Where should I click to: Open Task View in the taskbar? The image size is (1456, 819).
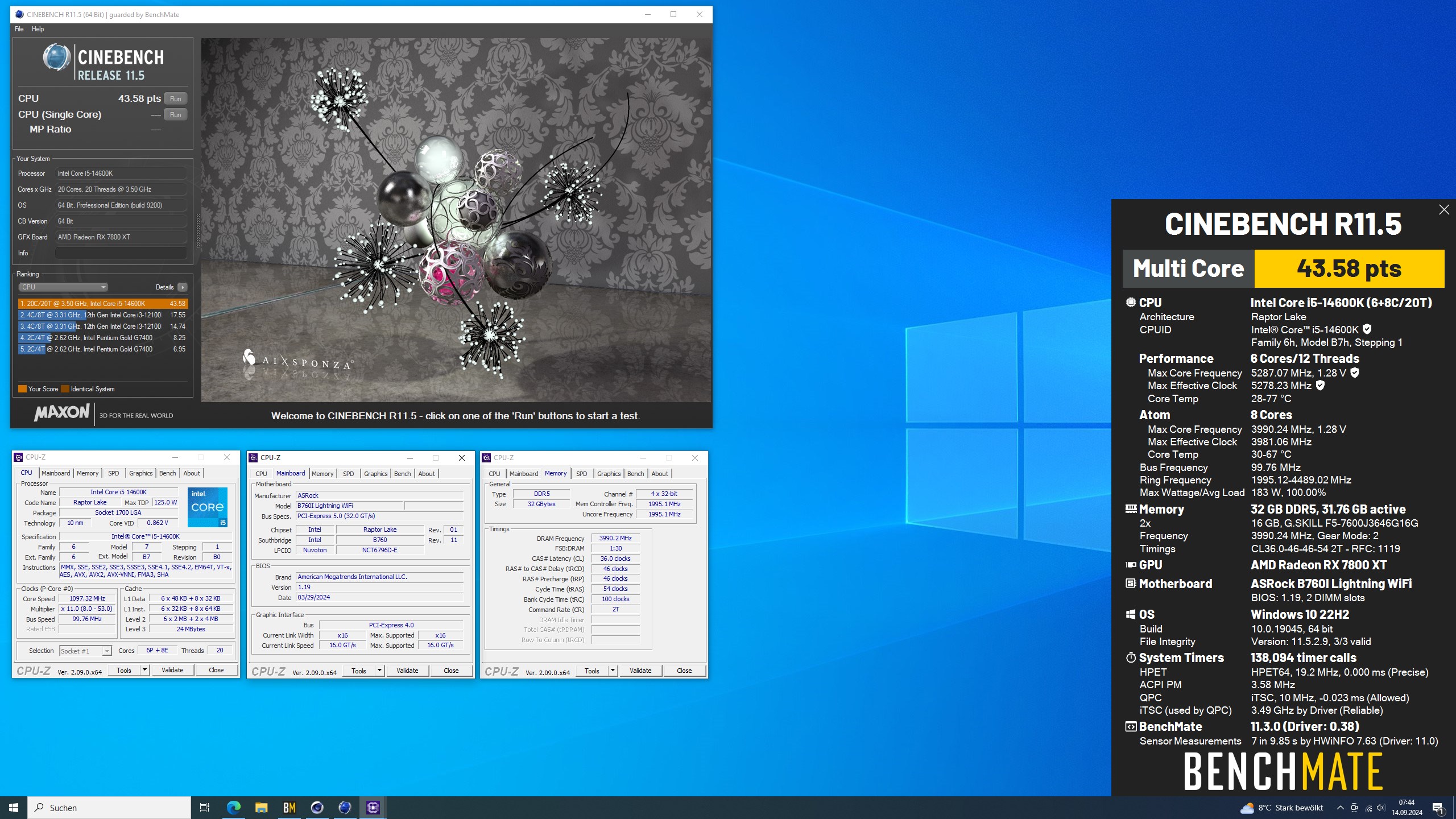205,808
